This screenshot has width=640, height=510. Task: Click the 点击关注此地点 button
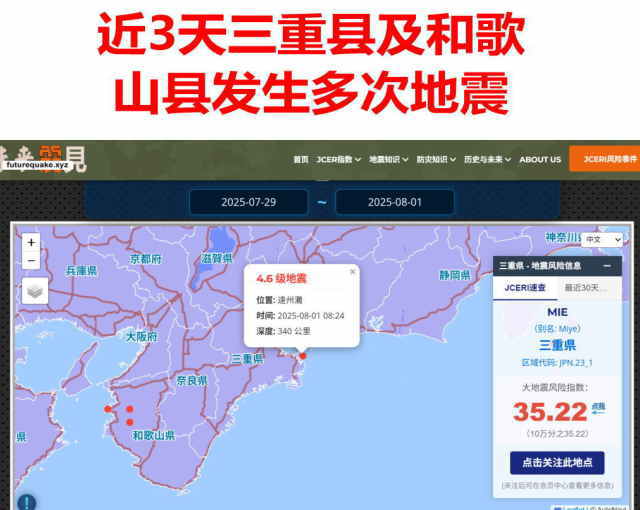pyautogui.click(x=557, y=462)
